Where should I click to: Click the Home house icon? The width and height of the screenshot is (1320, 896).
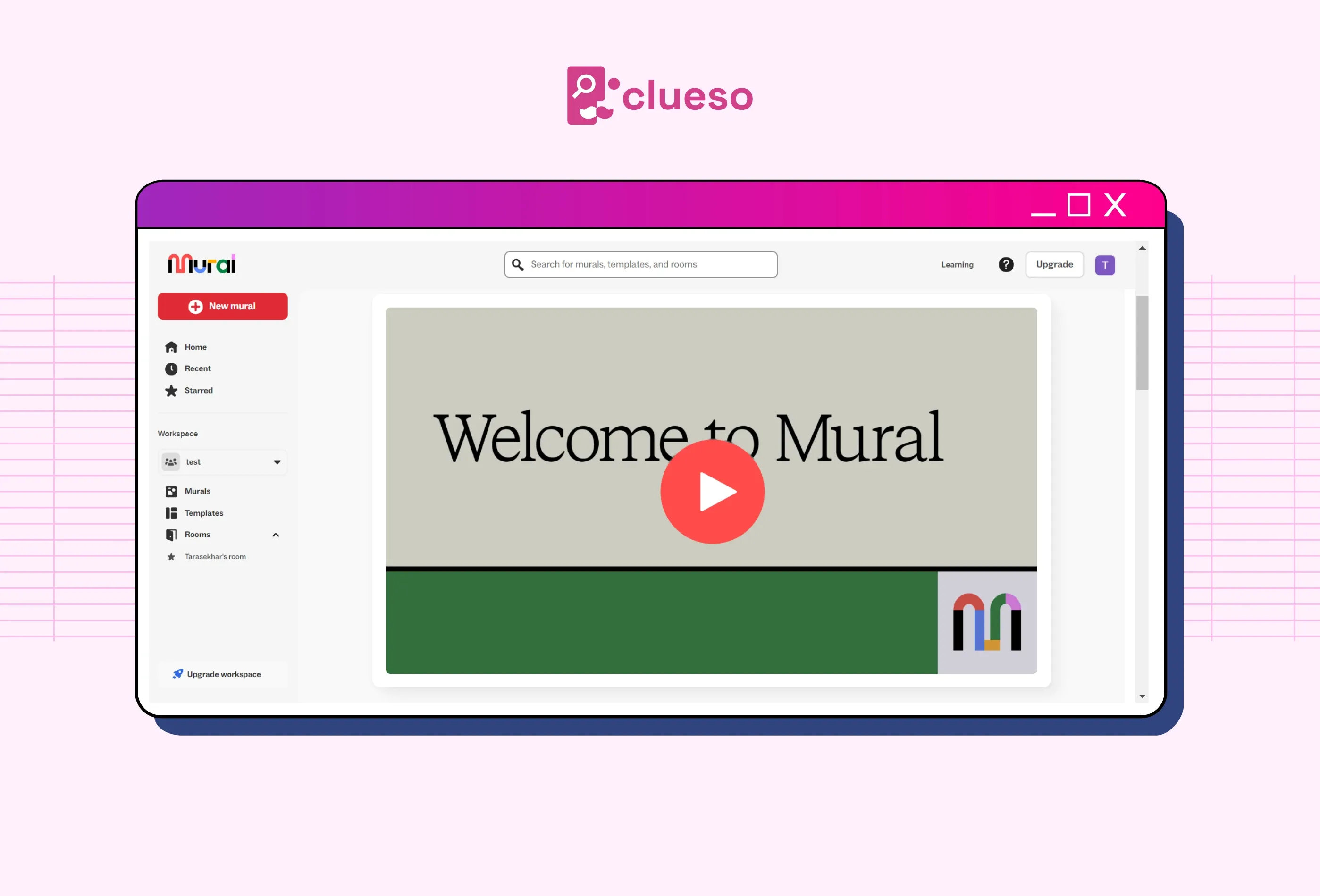(x=171, y=347)
